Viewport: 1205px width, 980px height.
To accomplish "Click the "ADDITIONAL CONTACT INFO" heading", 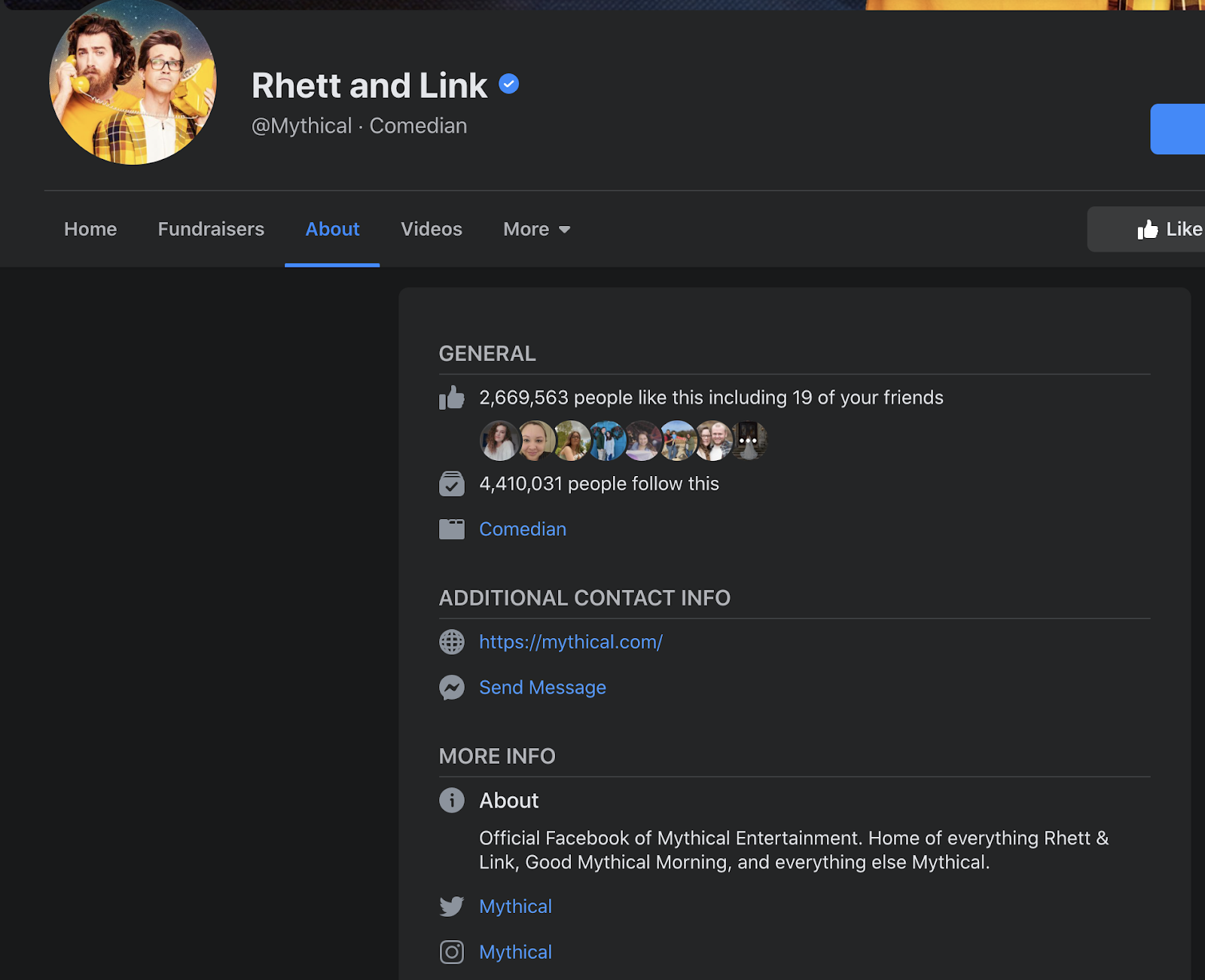I will (584, 597).
